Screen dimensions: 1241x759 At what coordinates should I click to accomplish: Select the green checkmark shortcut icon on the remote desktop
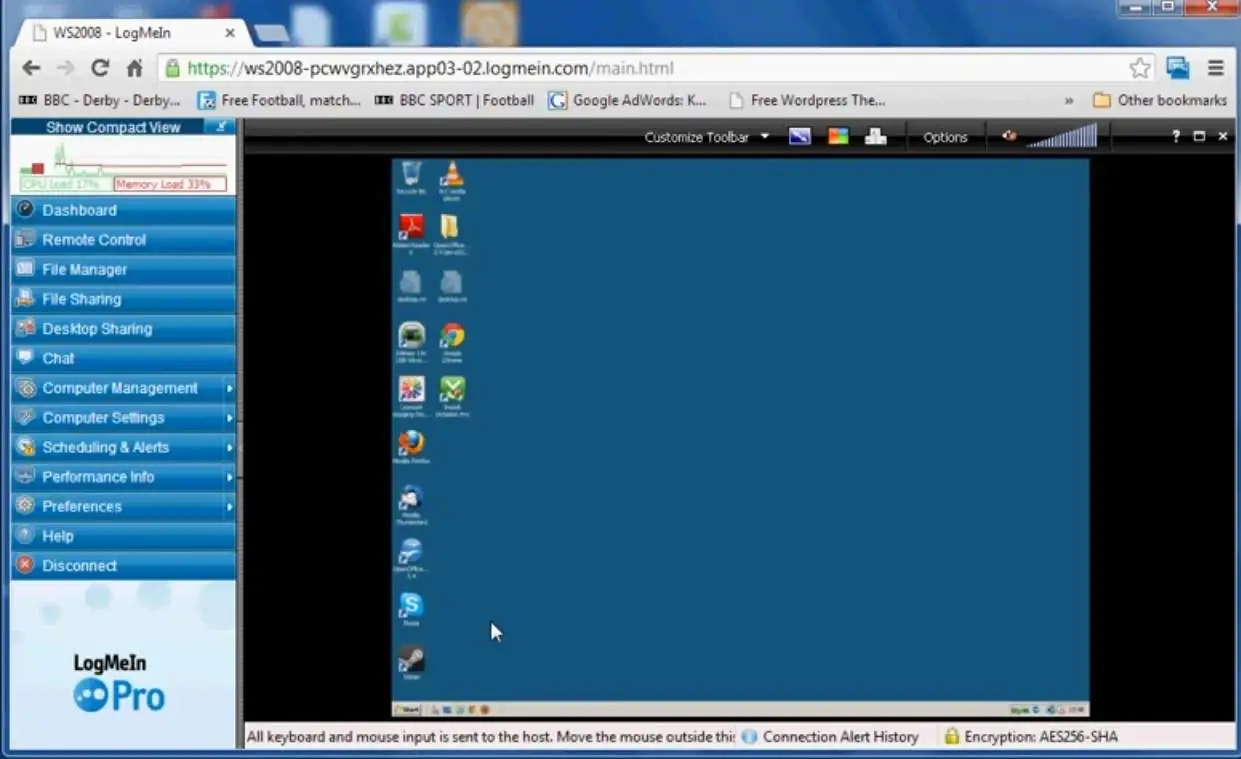452,394
